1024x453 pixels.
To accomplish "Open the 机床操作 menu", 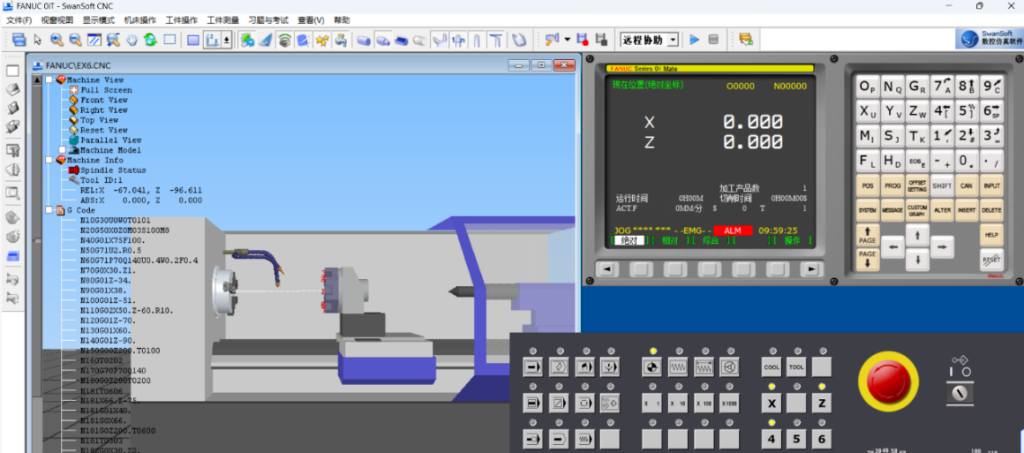I will [x=139, y=20].
